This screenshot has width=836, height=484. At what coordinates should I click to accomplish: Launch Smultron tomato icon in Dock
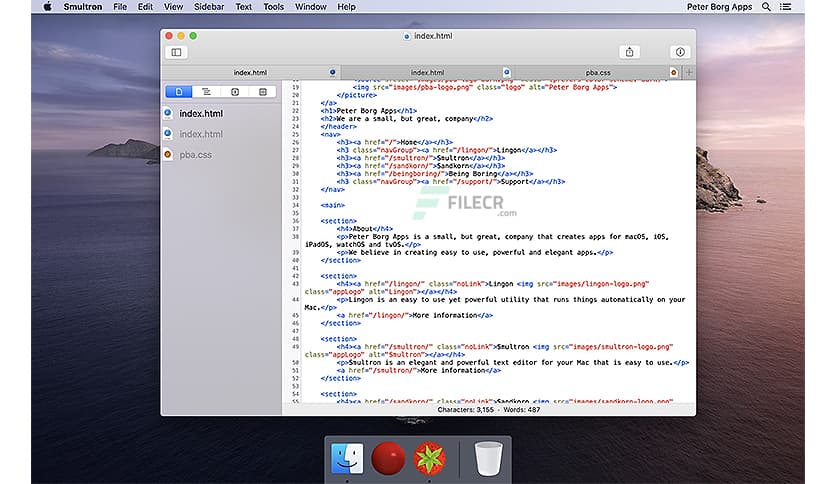[x=428, y=459]
